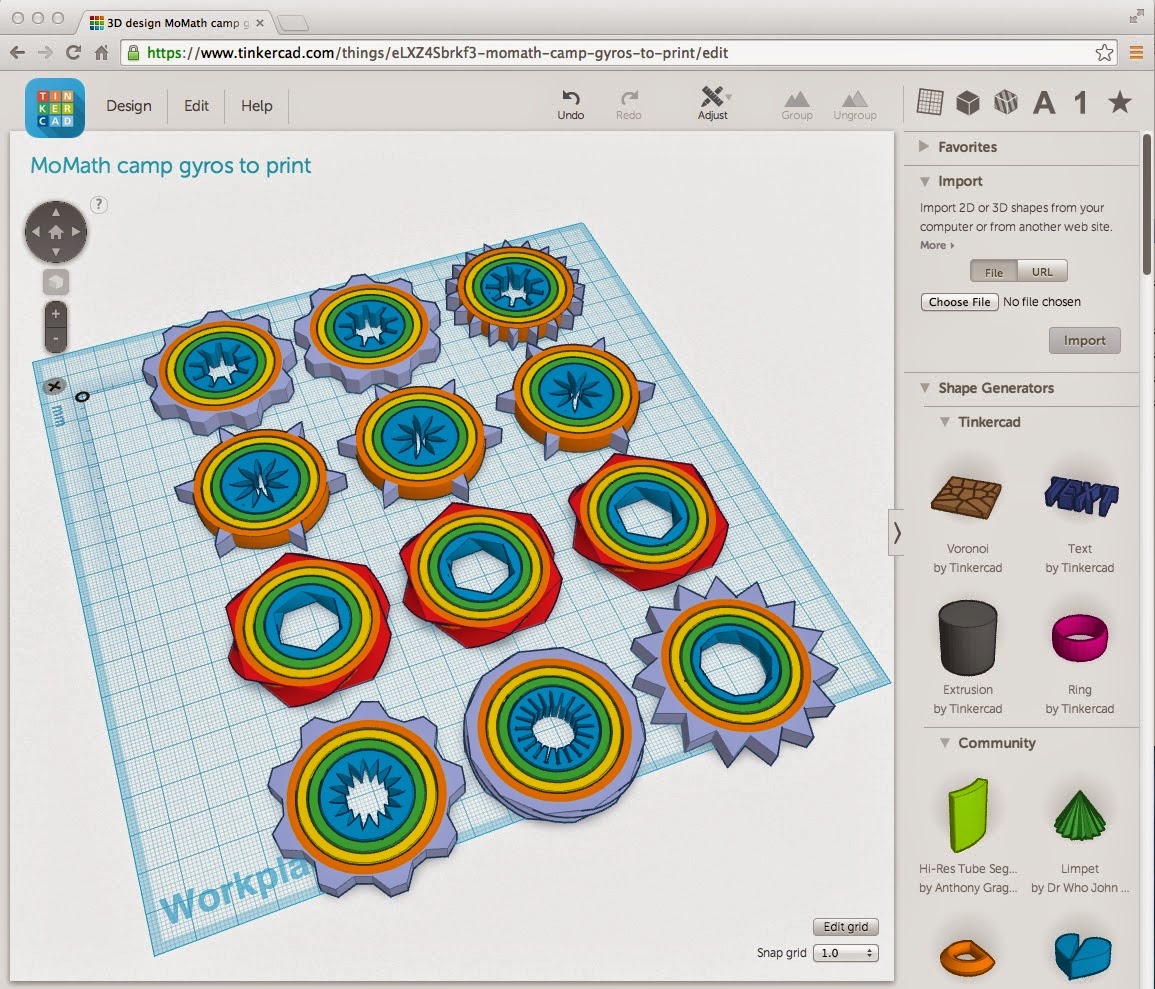Select the URL import toggle
Viewport: 1155px width, 989px height.
1042,272
